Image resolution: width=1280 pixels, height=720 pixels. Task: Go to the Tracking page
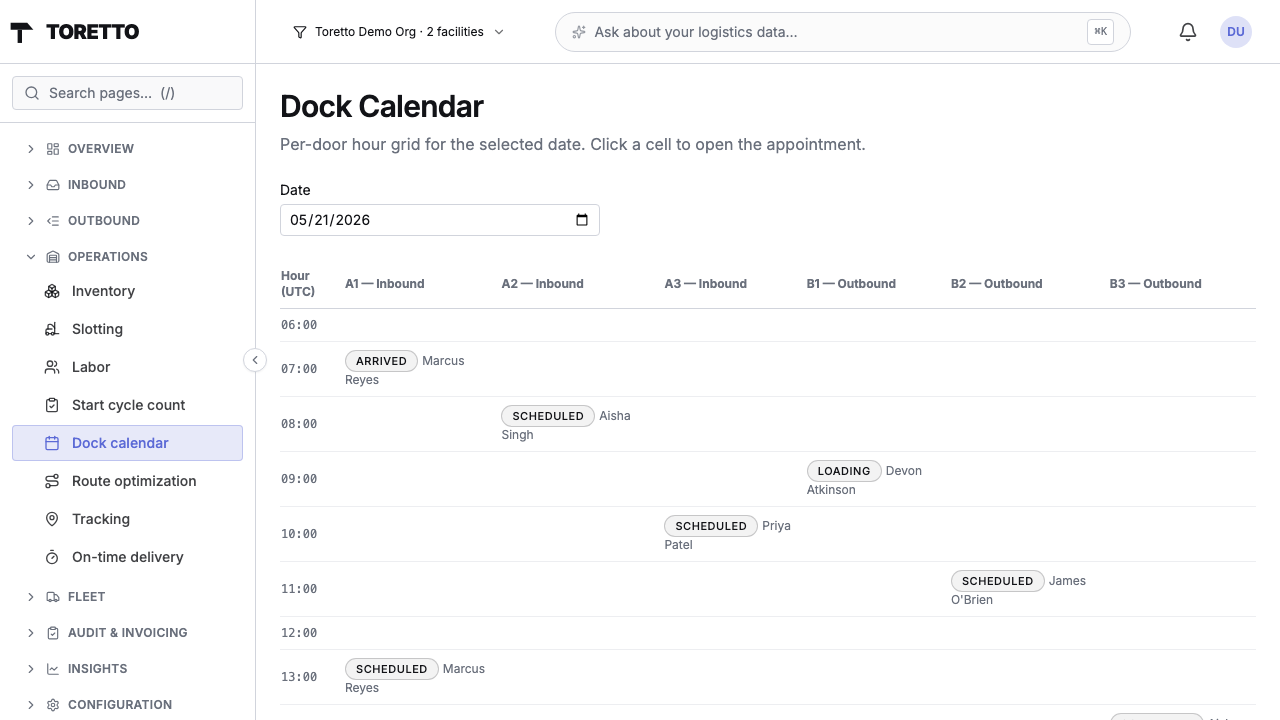click(x=127, y=519)
